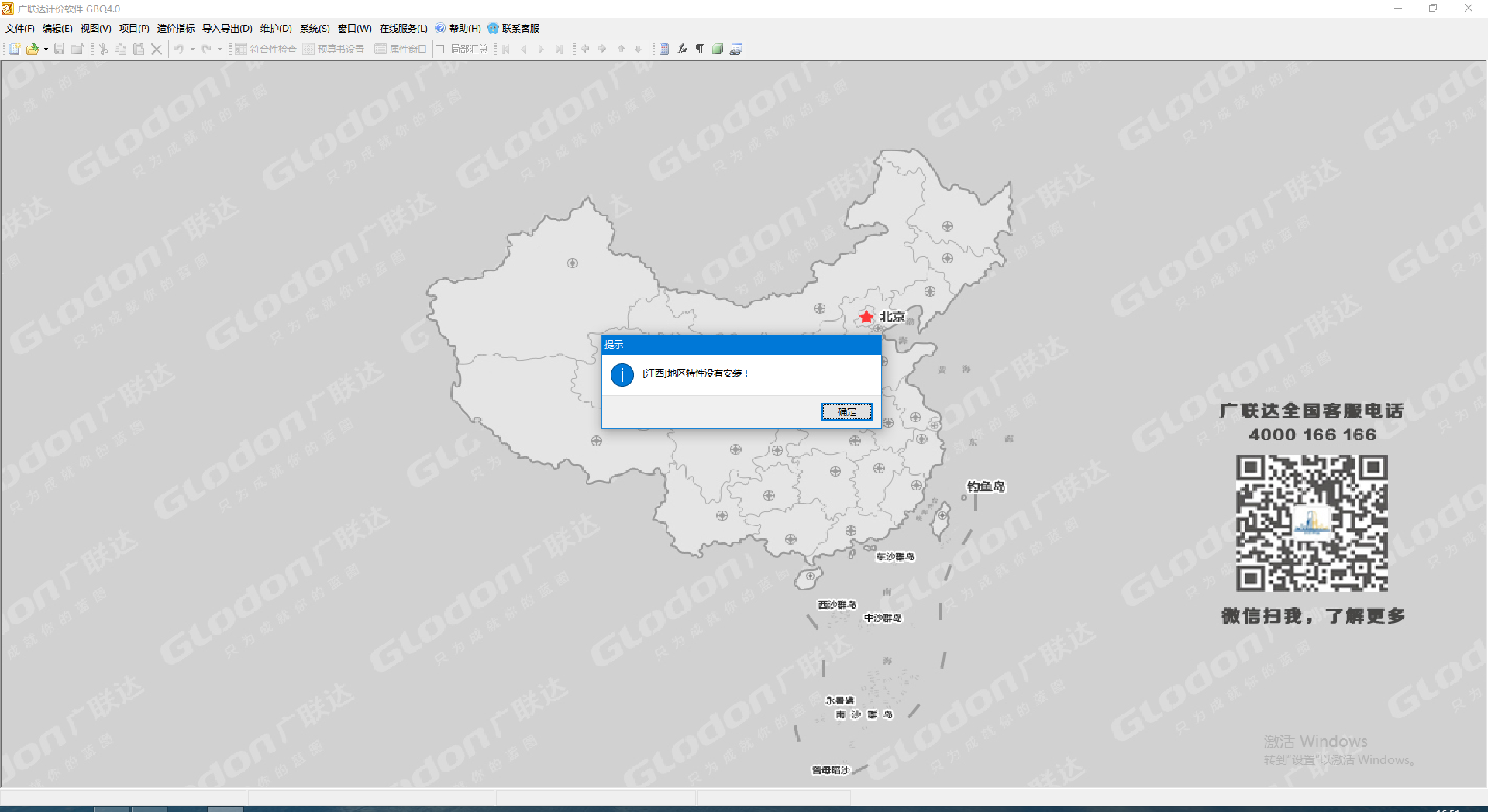Open the 窗口(W) menu
Viewport: 1488px width, 812px height.
355,29
